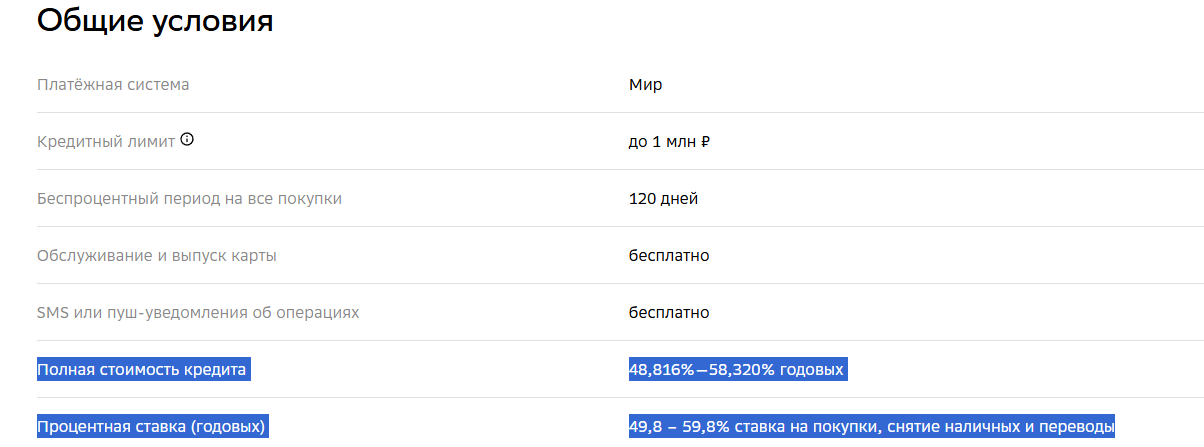Click бесплатно in the SMS notifications row

point(669,313)
